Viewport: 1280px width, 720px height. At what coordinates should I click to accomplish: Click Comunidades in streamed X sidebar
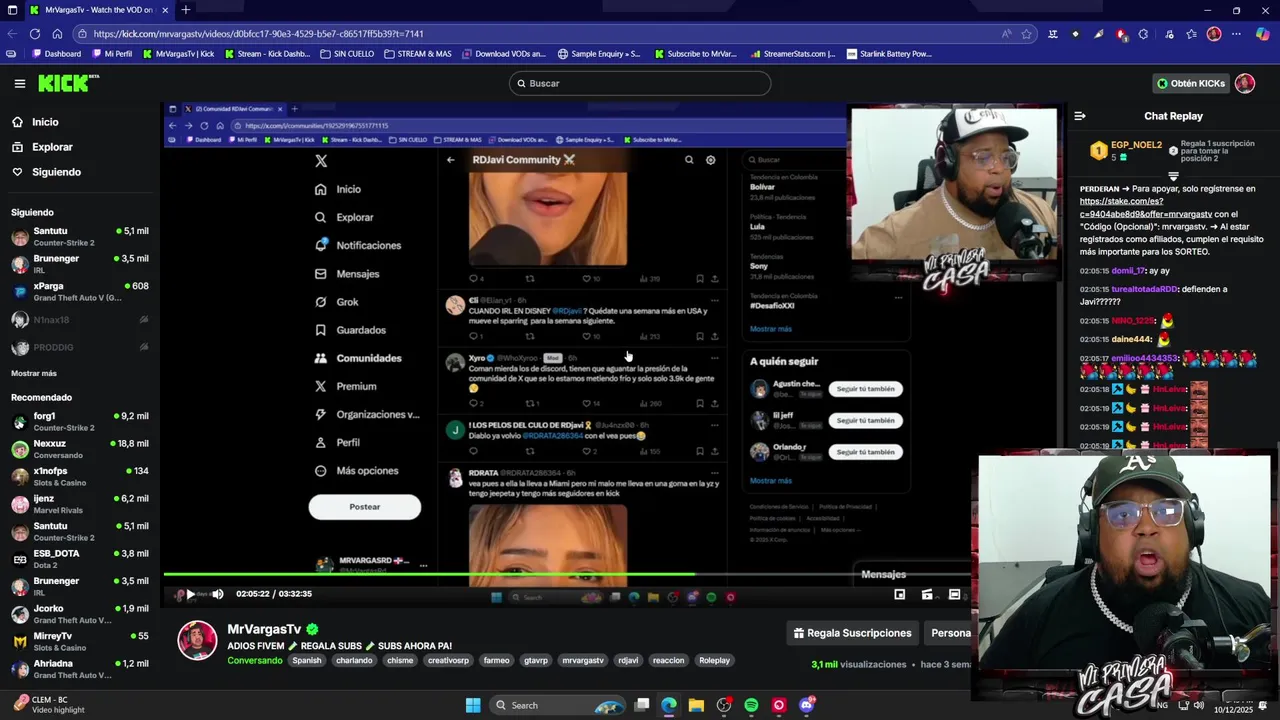pos(360,358)
